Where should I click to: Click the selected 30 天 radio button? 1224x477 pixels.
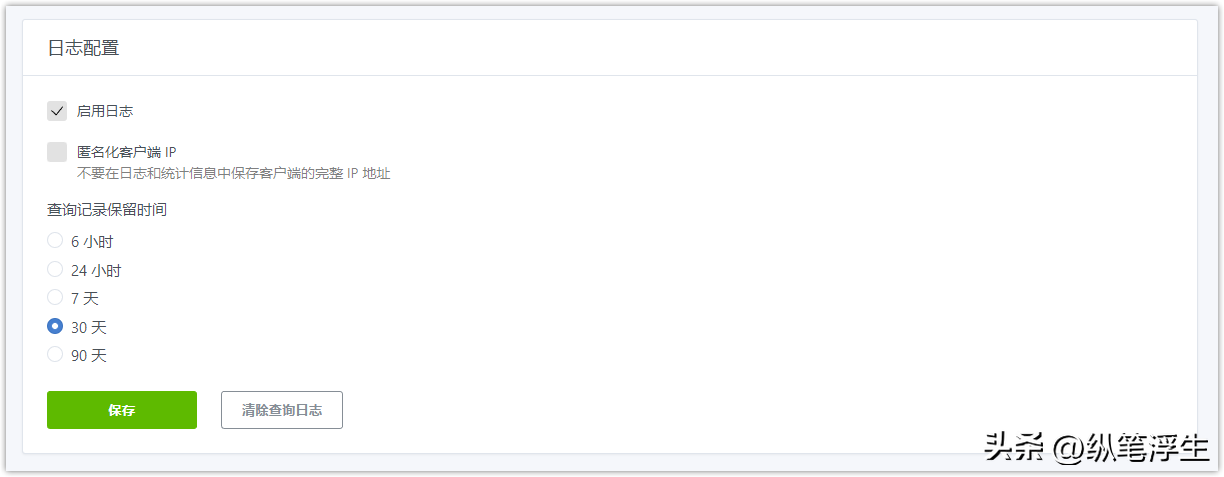click(55, 326)
